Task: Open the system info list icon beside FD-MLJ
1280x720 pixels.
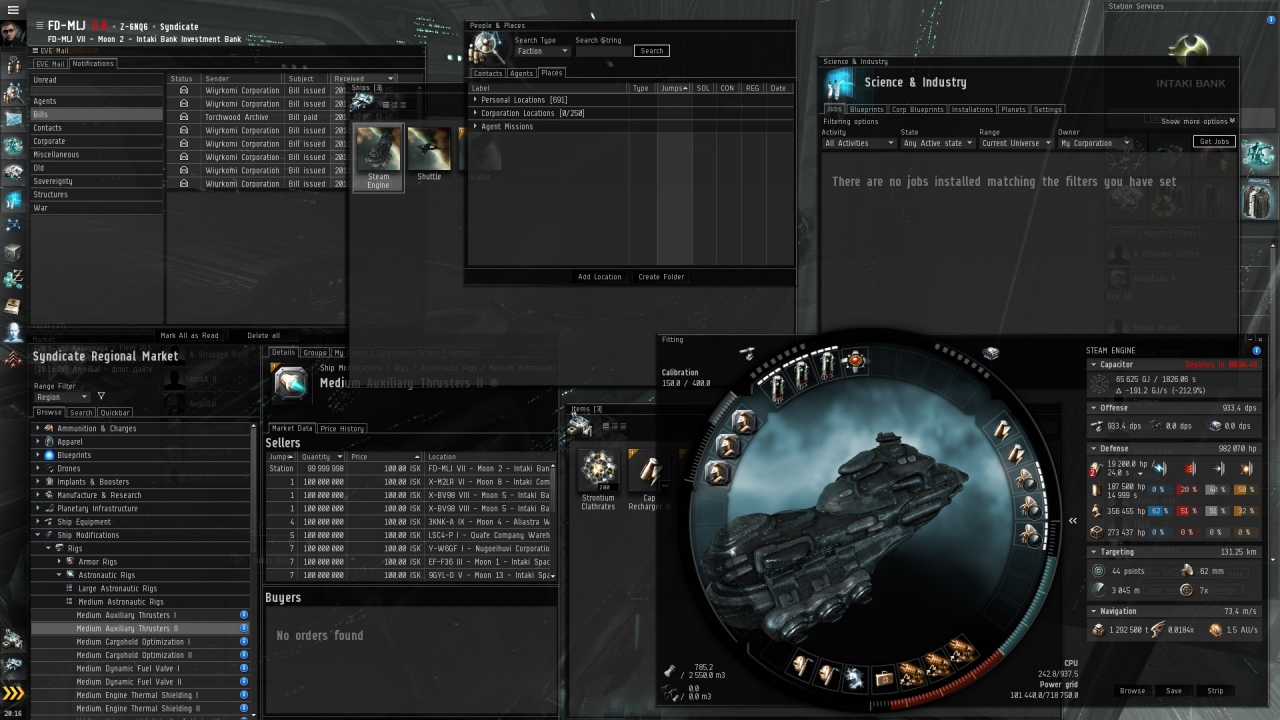Action: tap(39, 25)
